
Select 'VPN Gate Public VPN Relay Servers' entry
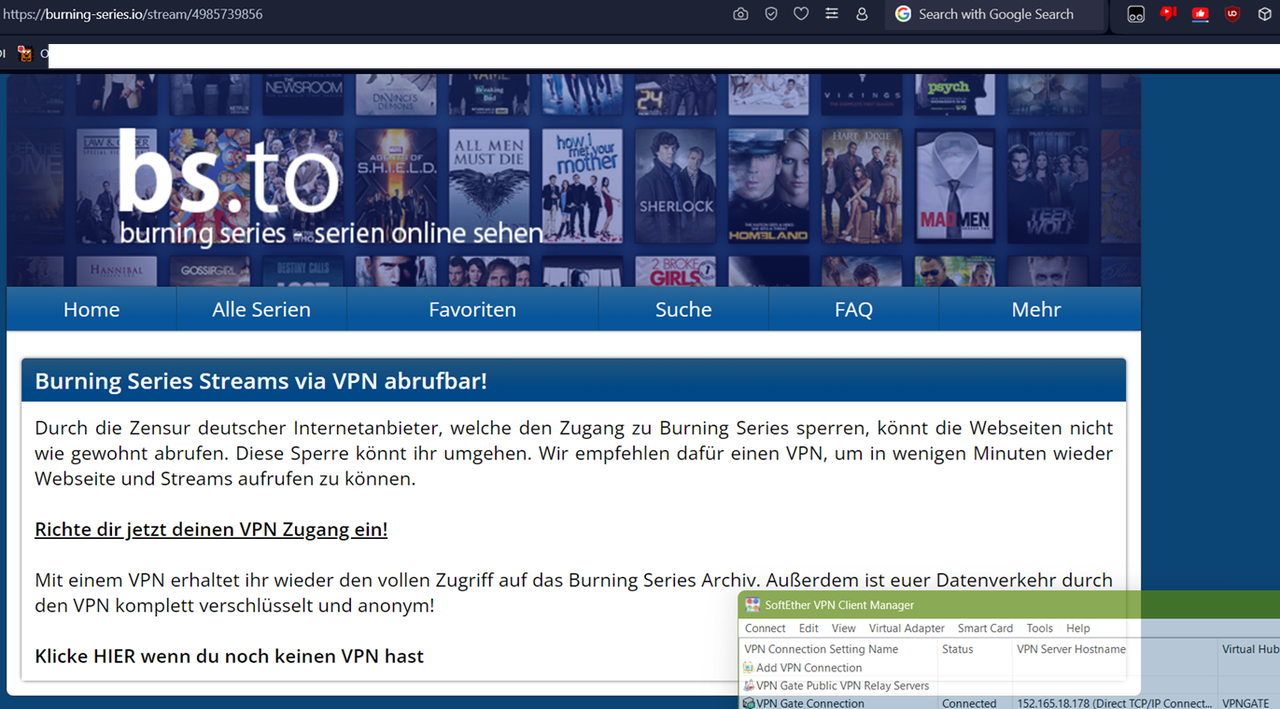(842, 686)
